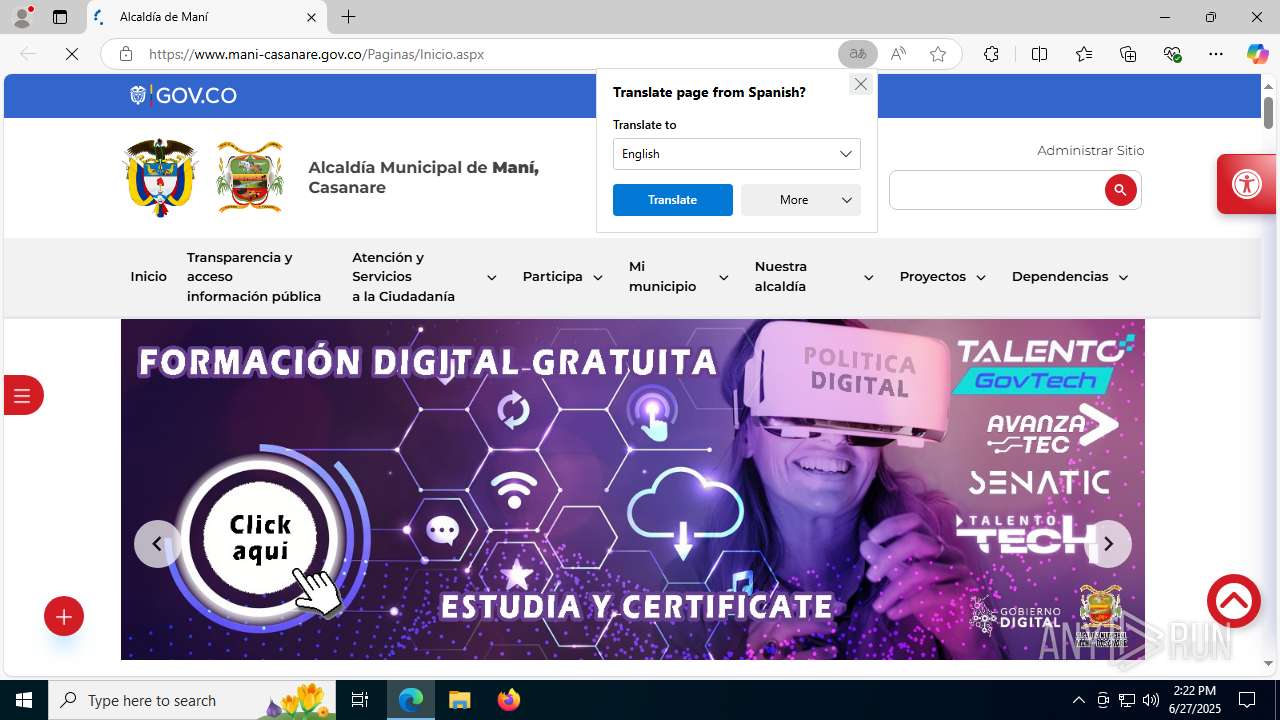Toggle Split screen icon
The image size is (1280, 720).
1039,54
